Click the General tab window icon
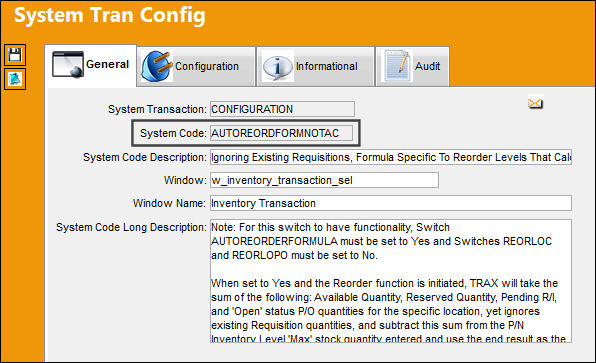This screenshot has width=596, height=363. (x=68, y=64)
